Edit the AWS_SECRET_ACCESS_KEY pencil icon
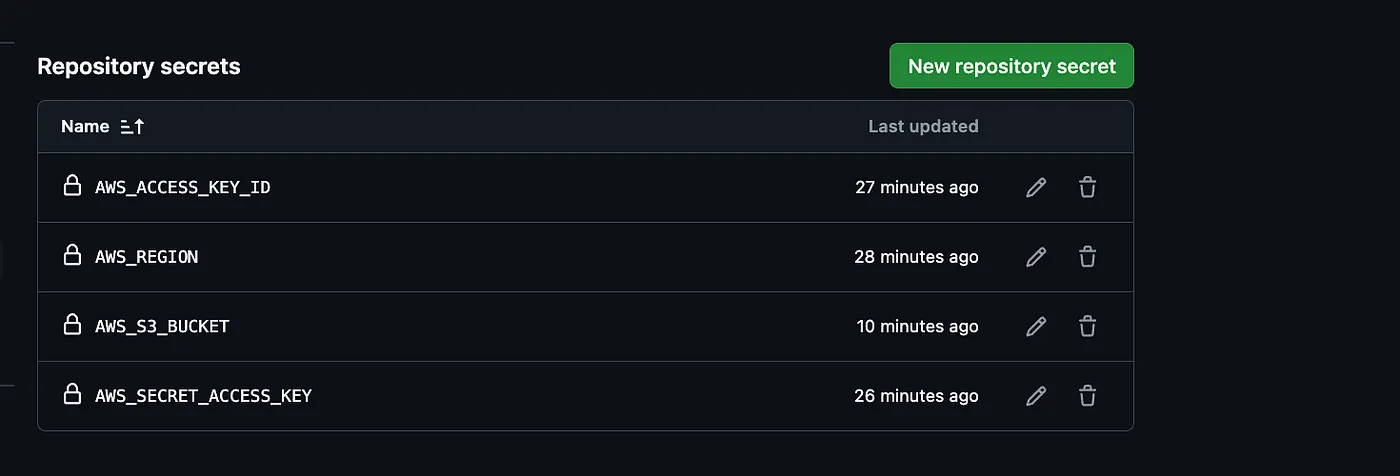This screenshot has width=1400, height=476. pos(1036,396)
